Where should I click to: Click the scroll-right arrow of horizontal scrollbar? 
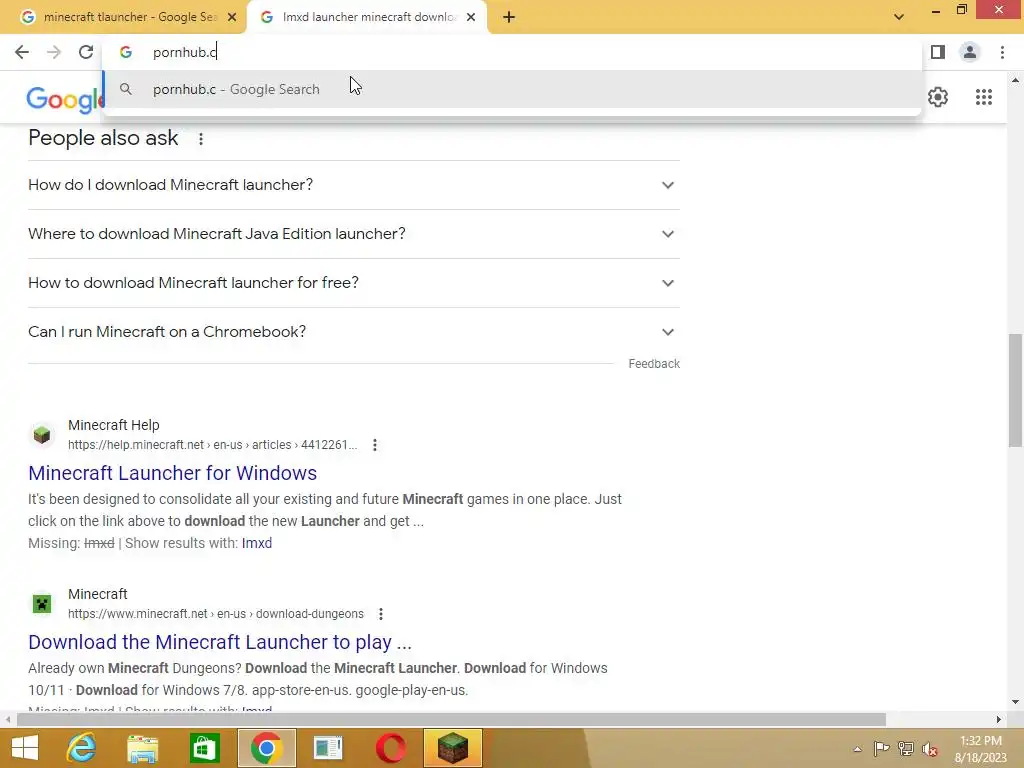coord(998,720)
